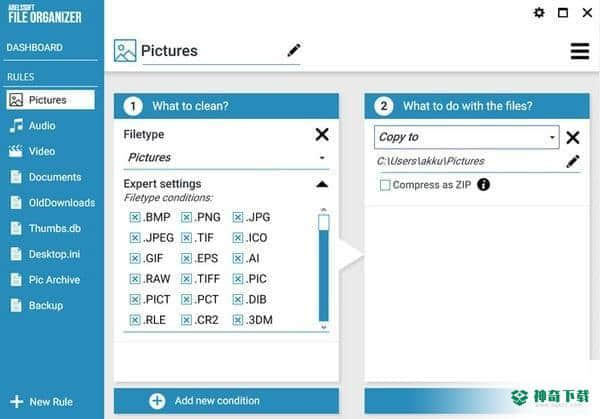Collapse the Expert settings section
Viewport: 600px width, 419px height.
coord(322,184)
